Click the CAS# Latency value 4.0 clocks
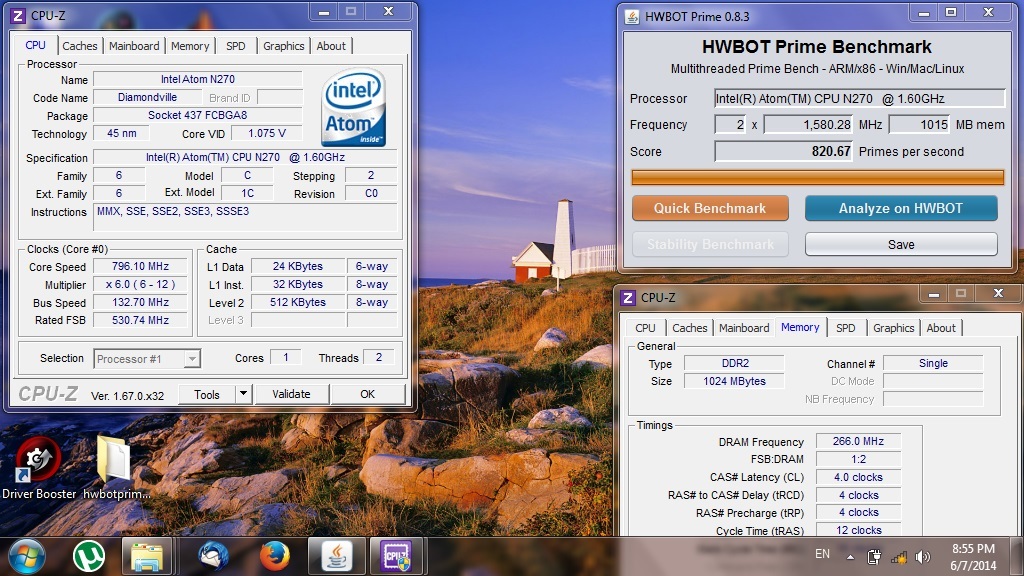1024x576 pixels. (x=858, y=477)
